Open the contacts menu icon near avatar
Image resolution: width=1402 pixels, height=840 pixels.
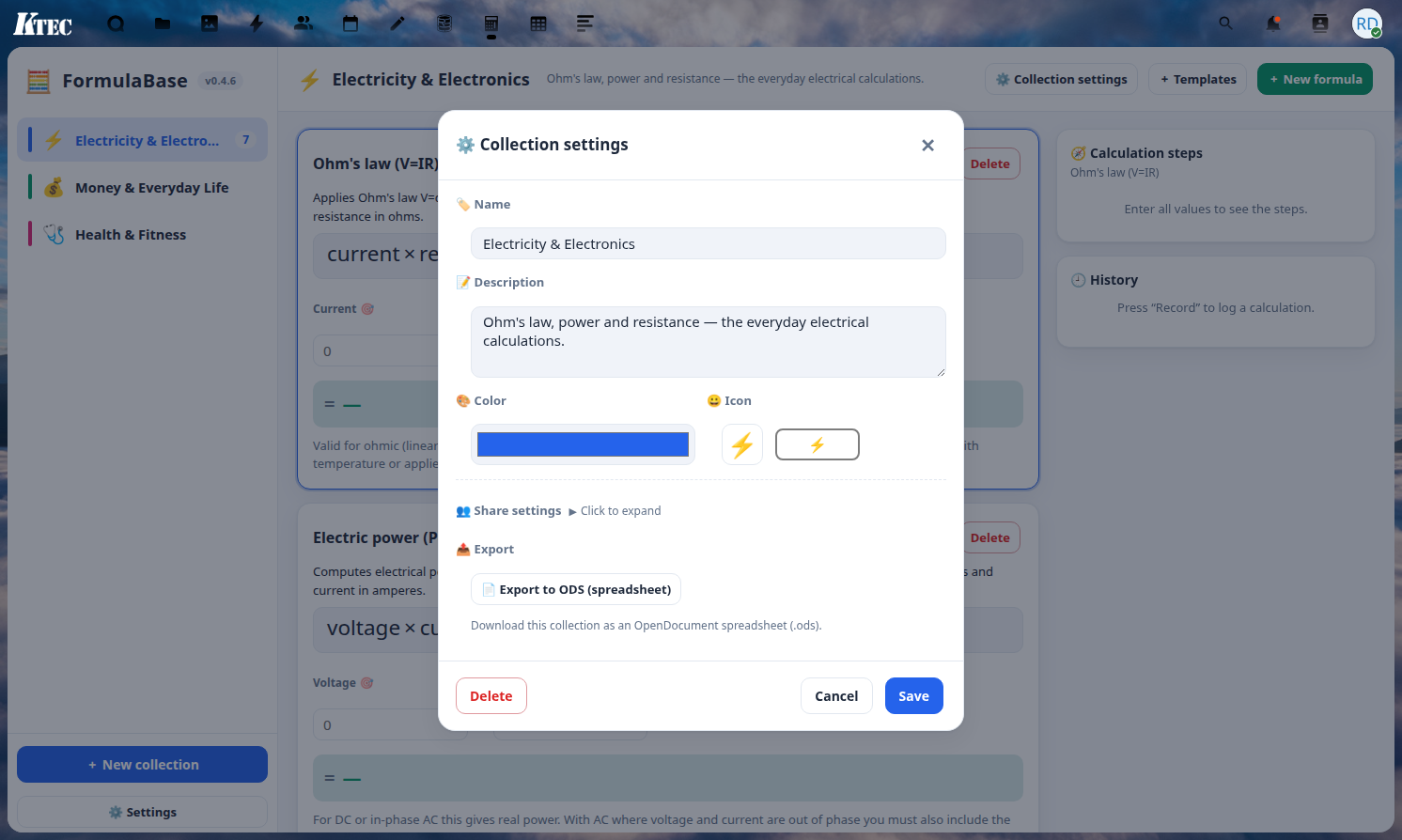(1320, 23)
